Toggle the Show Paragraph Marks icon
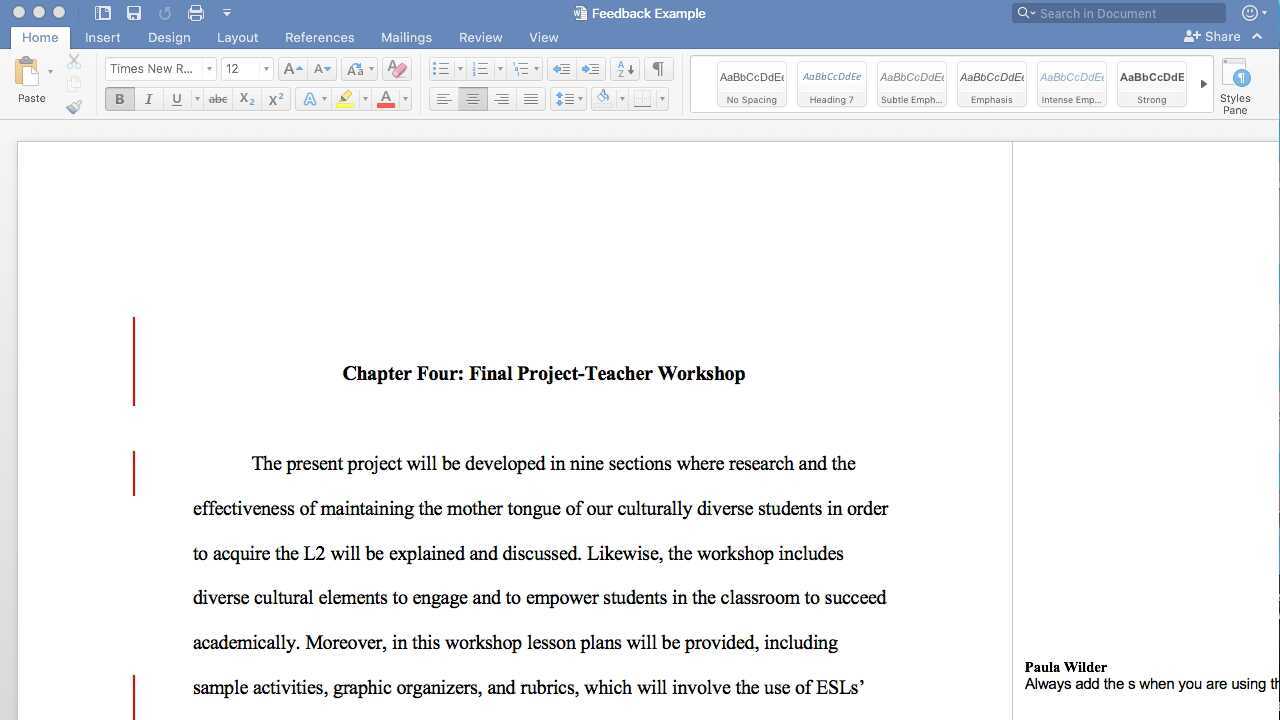This screenshot has width=1280, height=720. [x=657, y=68]
